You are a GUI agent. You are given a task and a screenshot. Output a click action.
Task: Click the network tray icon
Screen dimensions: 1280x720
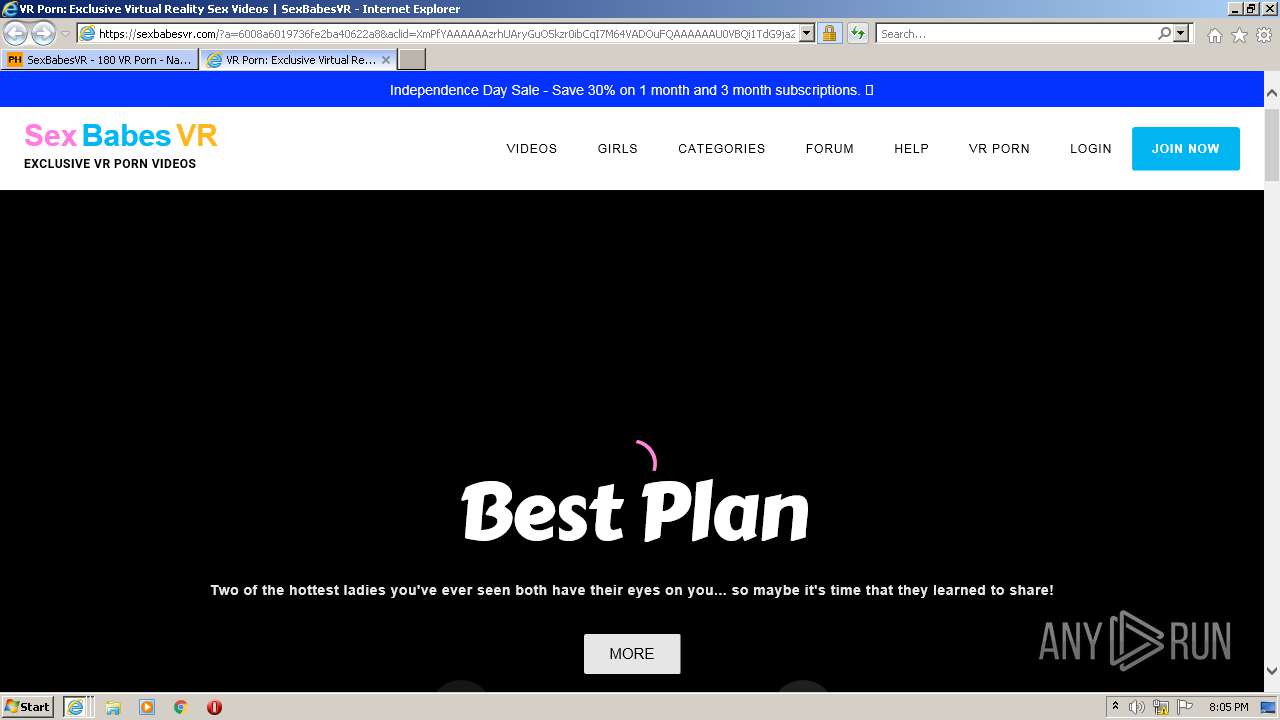coord(1161,707)
